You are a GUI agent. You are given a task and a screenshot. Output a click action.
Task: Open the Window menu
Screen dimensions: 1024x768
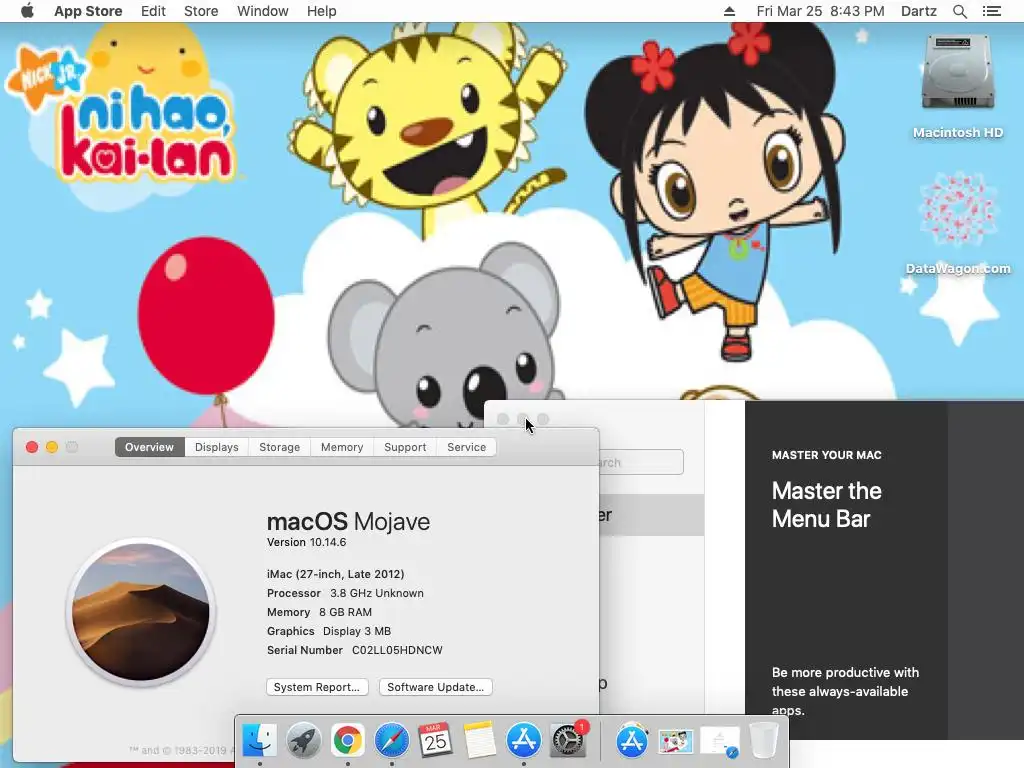[263, 11]
